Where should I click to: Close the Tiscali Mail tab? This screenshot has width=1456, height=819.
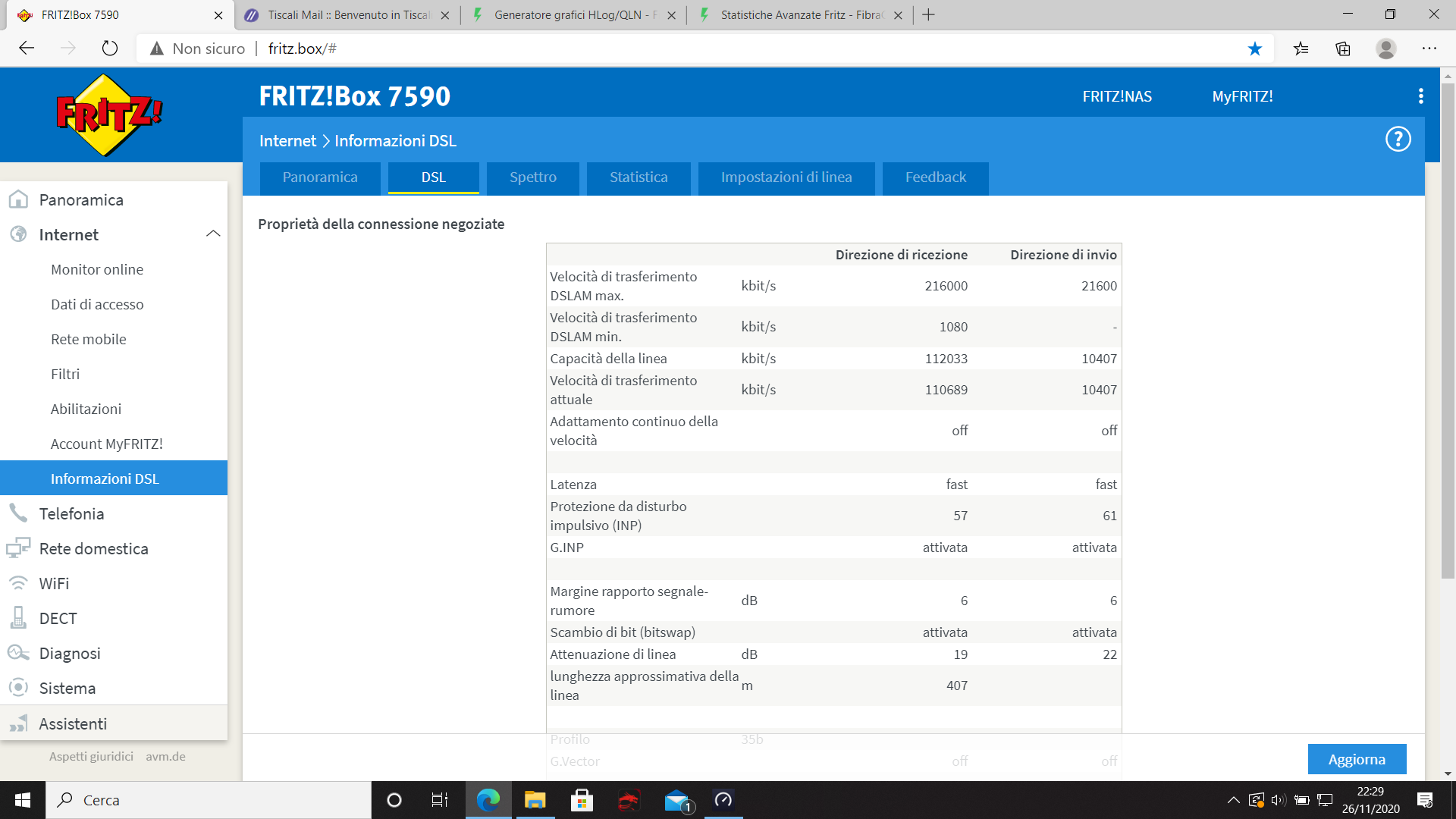click(444, 15)
